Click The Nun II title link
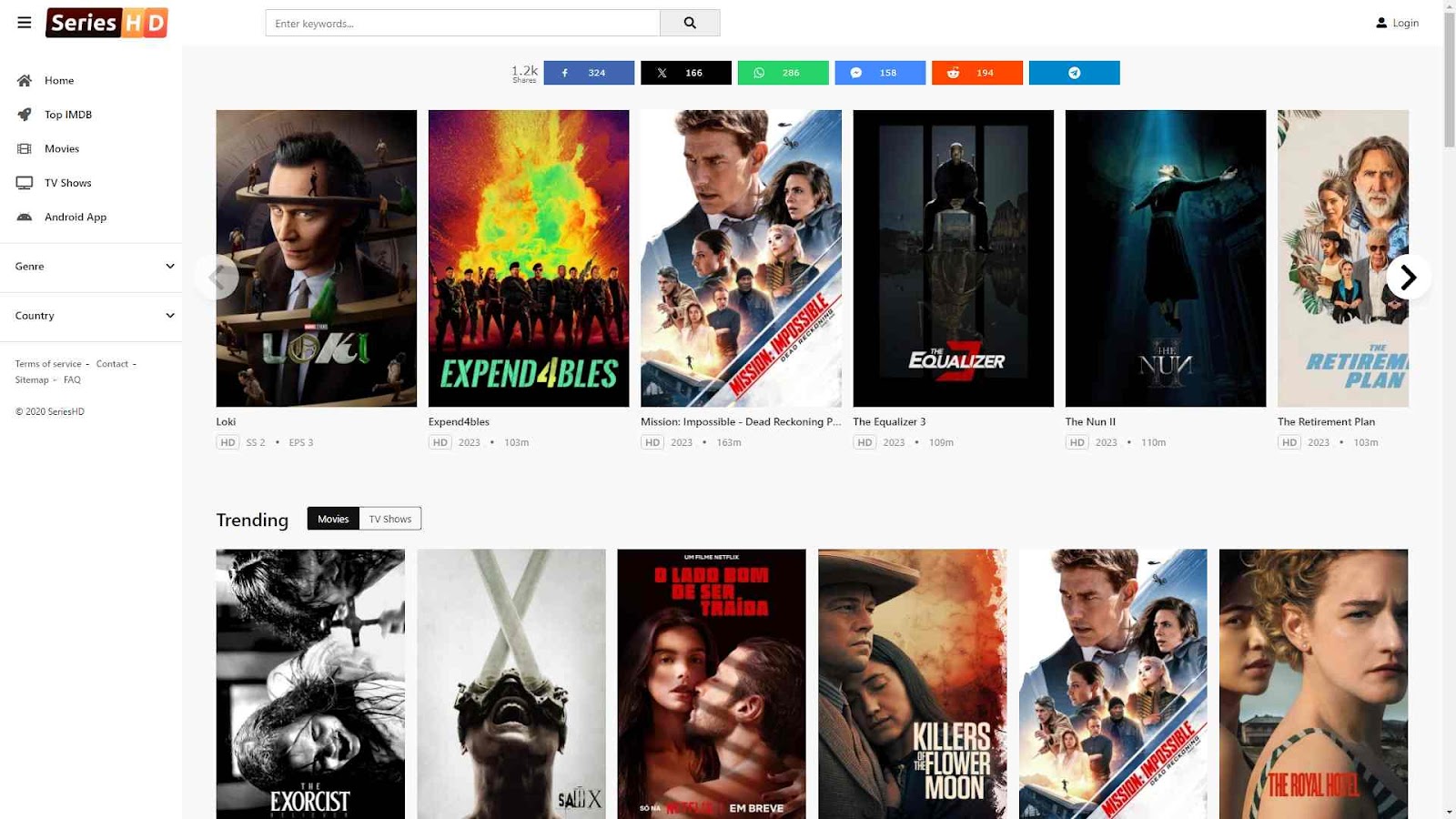Viewport: 1456px width, 819px height. click(1090, 421)
